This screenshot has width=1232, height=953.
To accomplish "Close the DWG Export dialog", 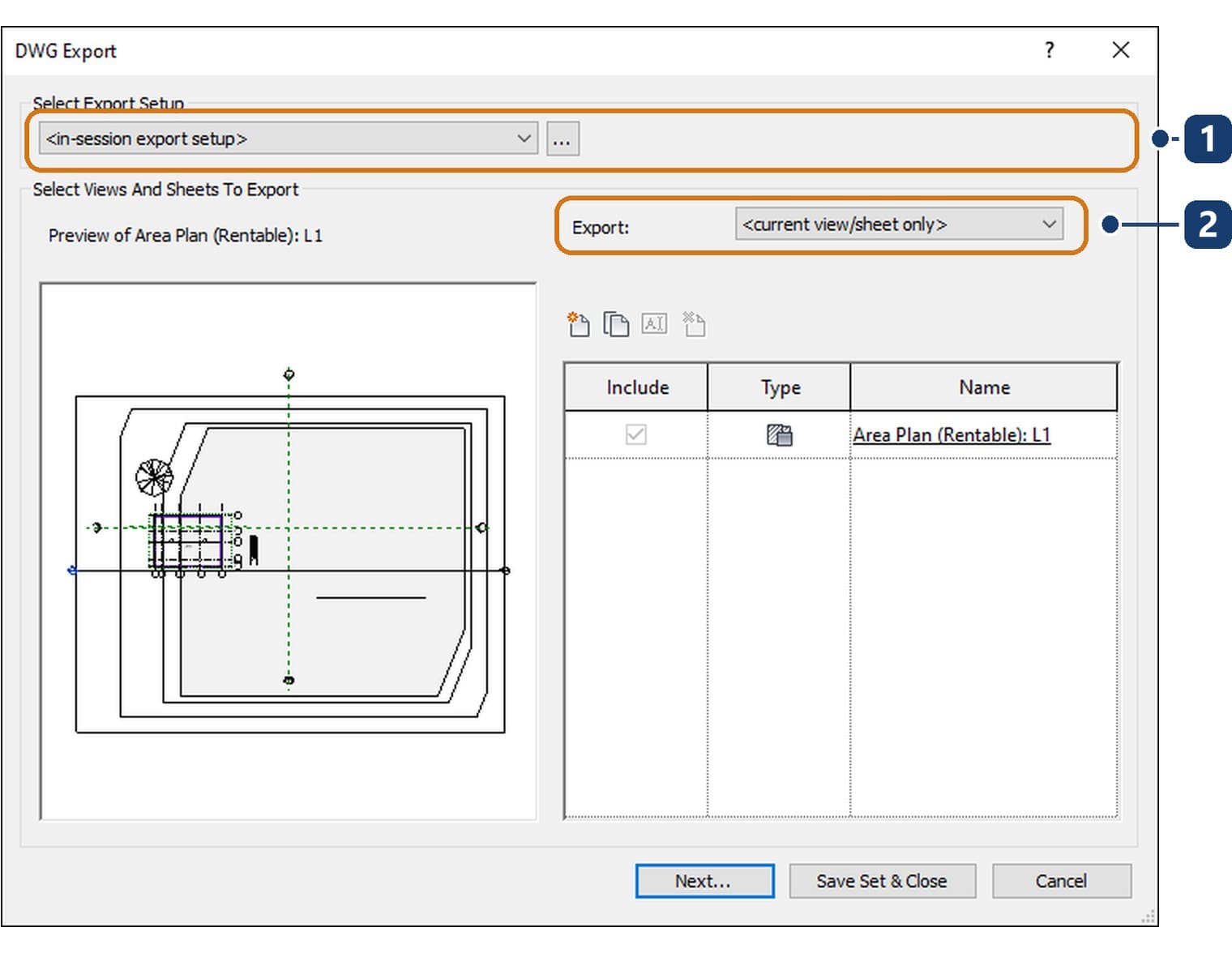I will pos(1121,50).
